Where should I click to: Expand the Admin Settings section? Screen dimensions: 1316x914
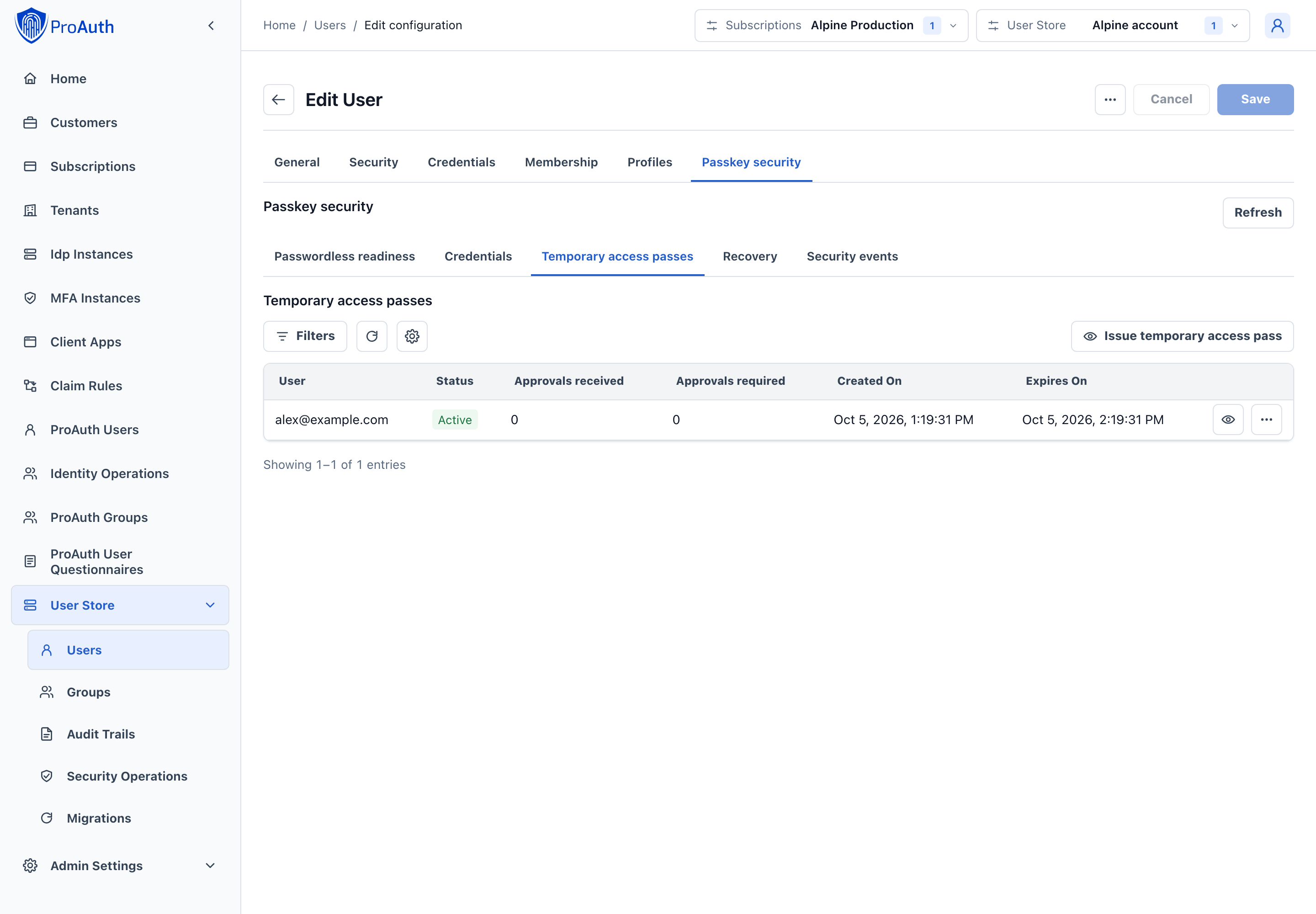click(x=120, y=866)
